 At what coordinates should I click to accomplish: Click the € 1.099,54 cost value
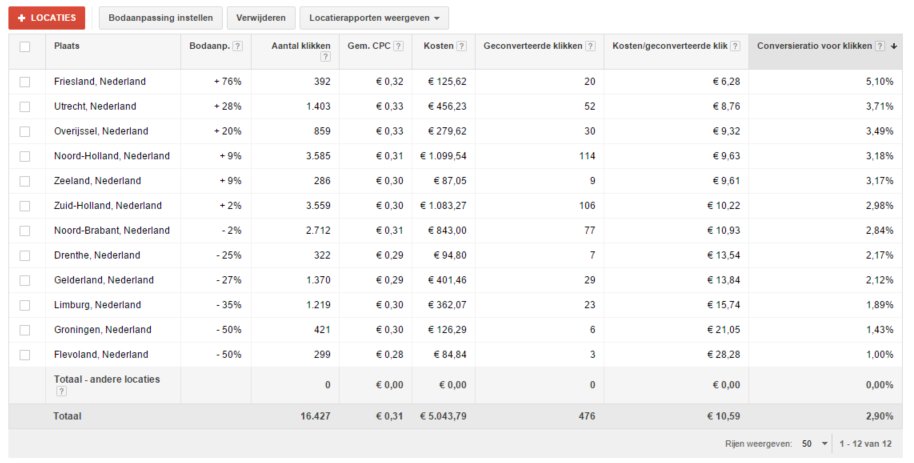[443, 156]
